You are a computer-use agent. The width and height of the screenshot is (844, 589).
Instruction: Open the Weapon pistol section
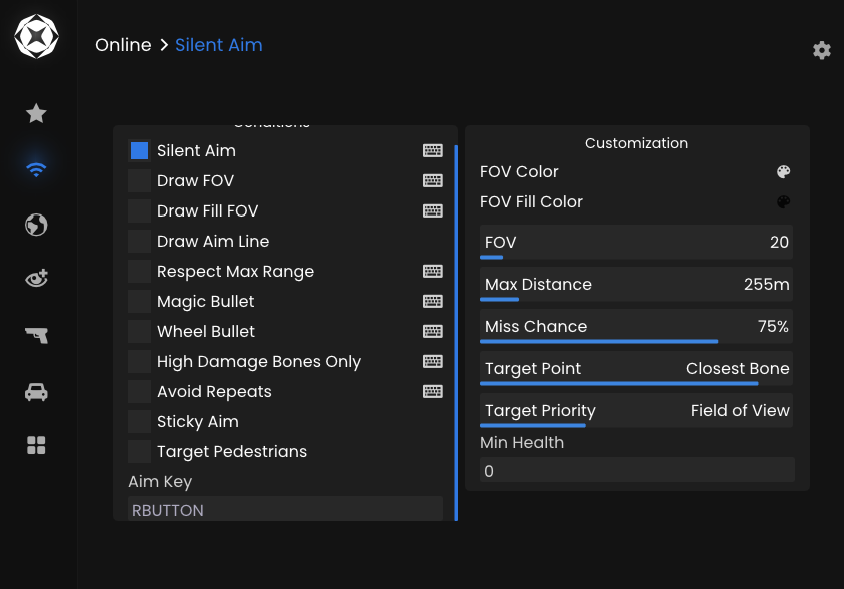tap(36, 335)
